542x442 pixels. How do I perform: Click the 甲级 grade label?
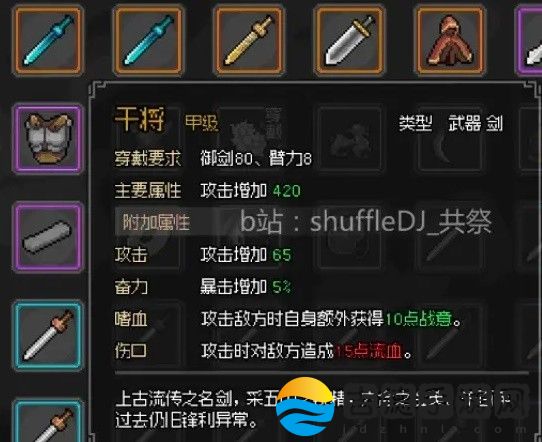pos(202,123)
